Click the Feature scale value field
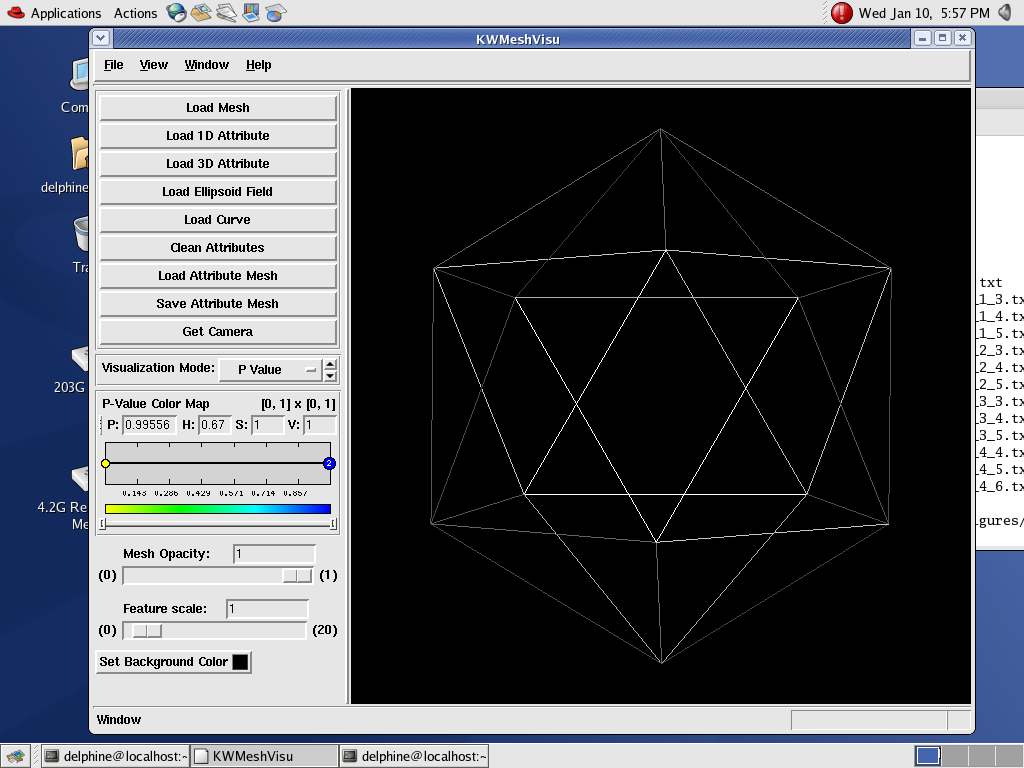The image size is (1024, 768). 266,609
